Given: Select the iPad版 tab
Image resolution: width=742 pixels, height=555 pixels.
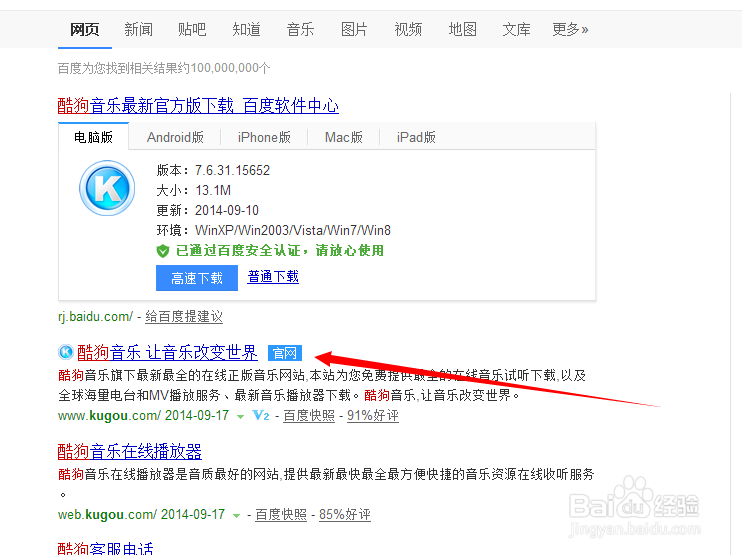Looking at the screenshot, I should (x=416, y=137).
